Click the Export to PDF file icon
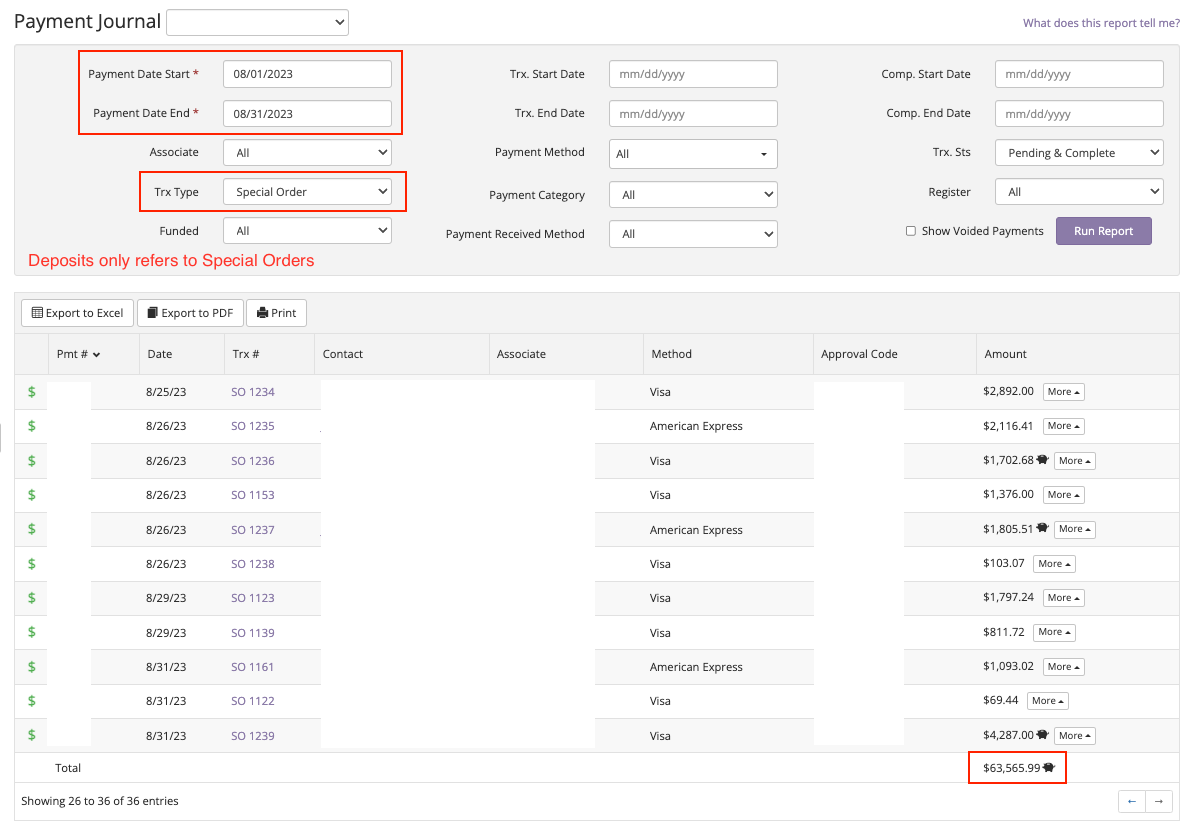1195x834 pixels. pos(153,312)
